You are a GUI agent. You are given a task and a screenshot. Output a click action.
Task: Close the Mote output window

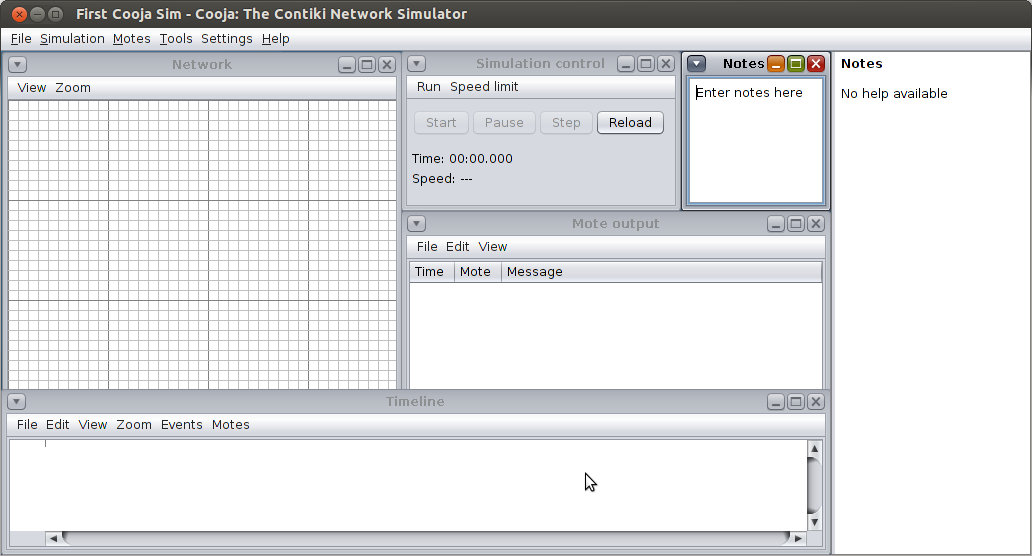coord(816,224)
